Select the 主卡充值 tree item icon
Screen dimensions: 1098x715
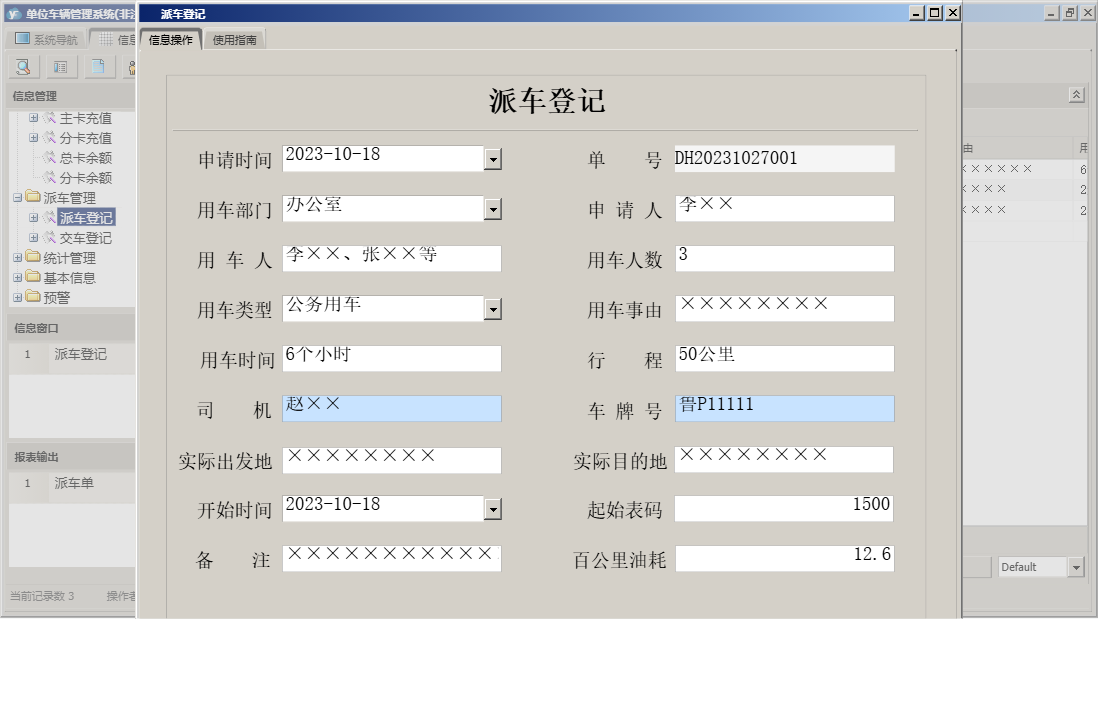click(51, 118)
